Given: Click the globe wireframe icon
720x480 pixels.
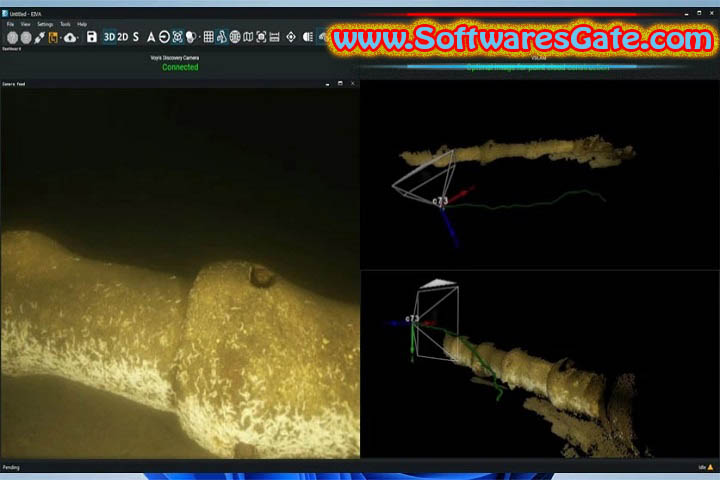Looking at the screenshot, I should [x=235, y=37].
